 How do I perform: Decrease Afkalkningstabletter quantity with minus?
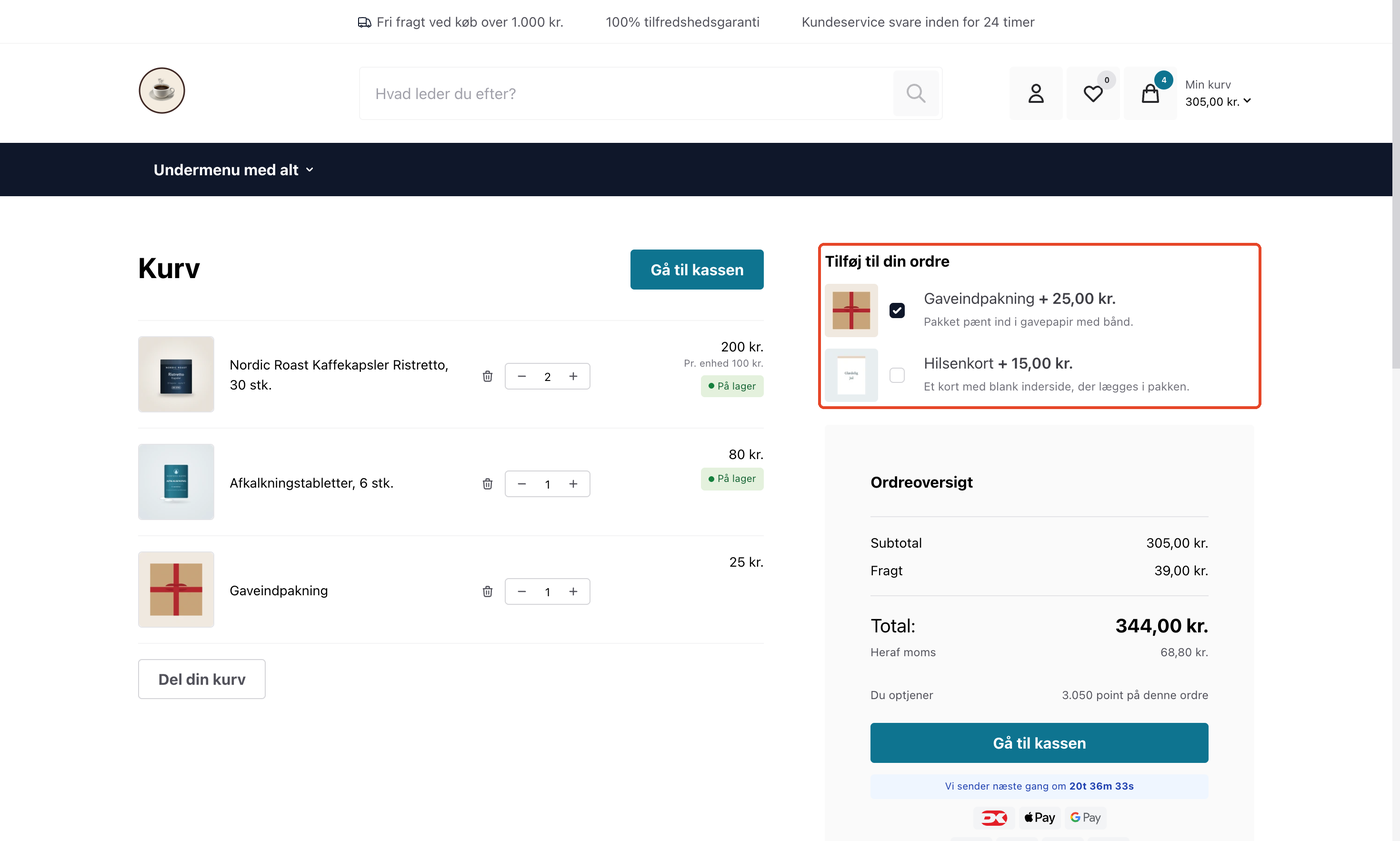522,484
